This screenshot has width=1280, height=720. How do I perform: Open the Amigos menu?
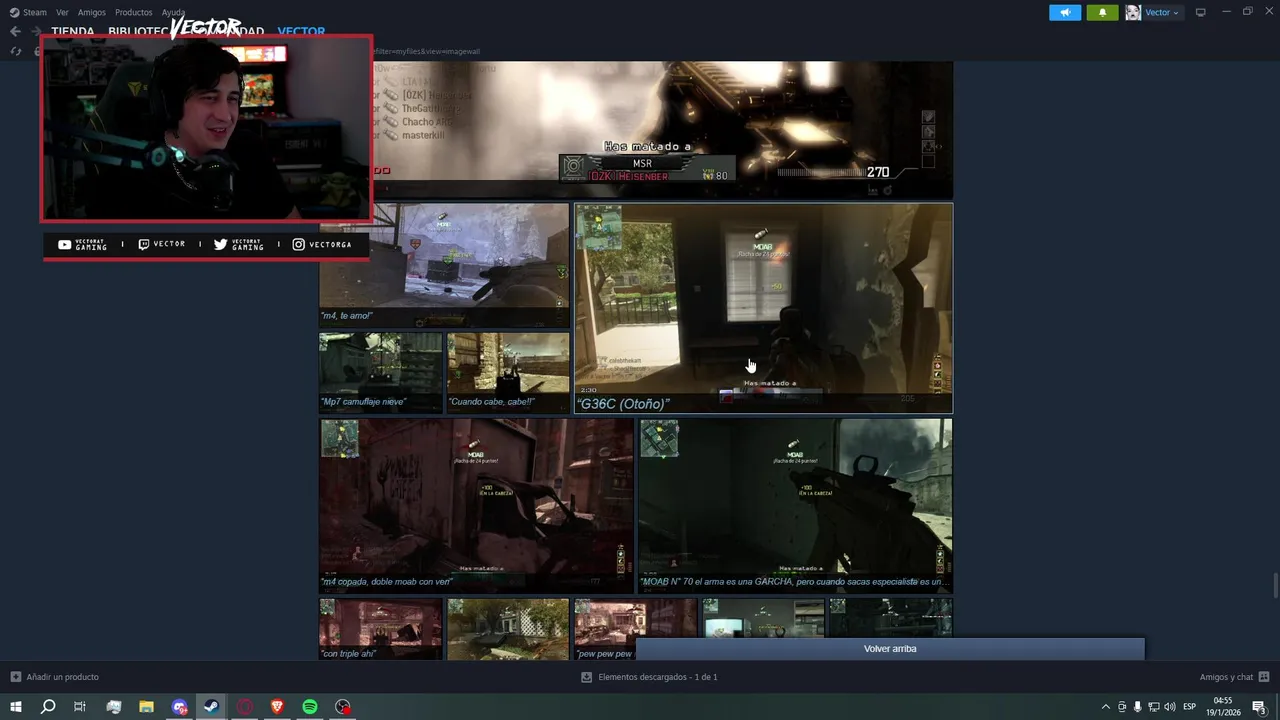92,12
